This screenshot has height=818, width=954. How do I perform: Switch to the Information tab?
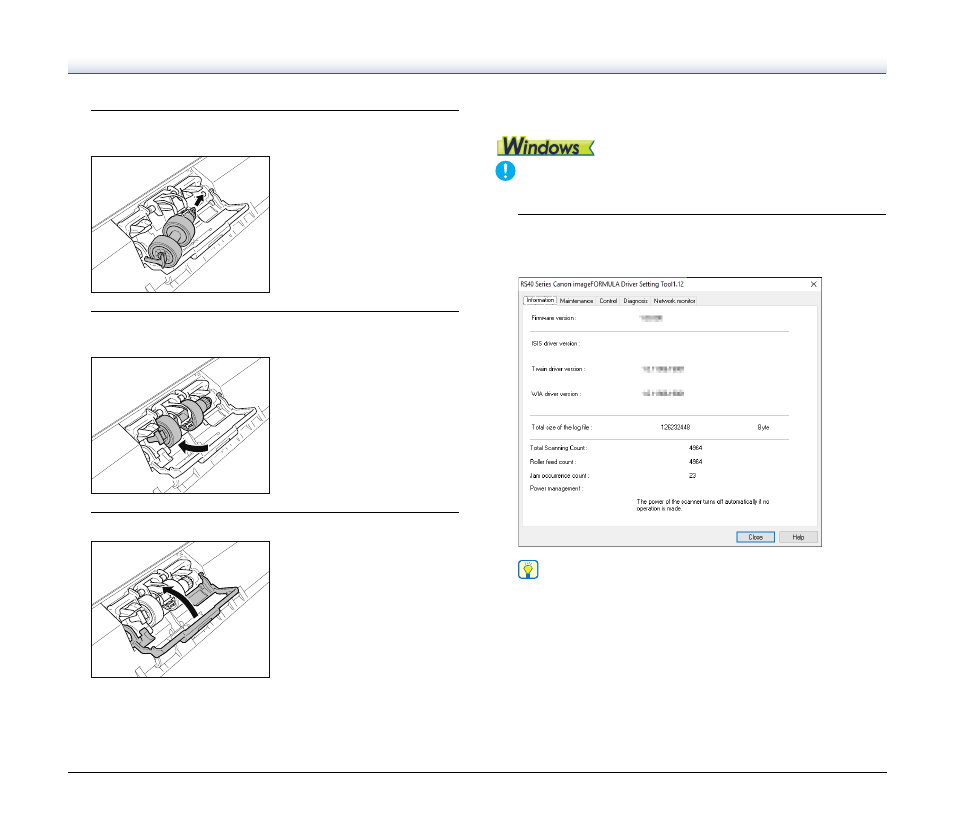coord(539,300)
